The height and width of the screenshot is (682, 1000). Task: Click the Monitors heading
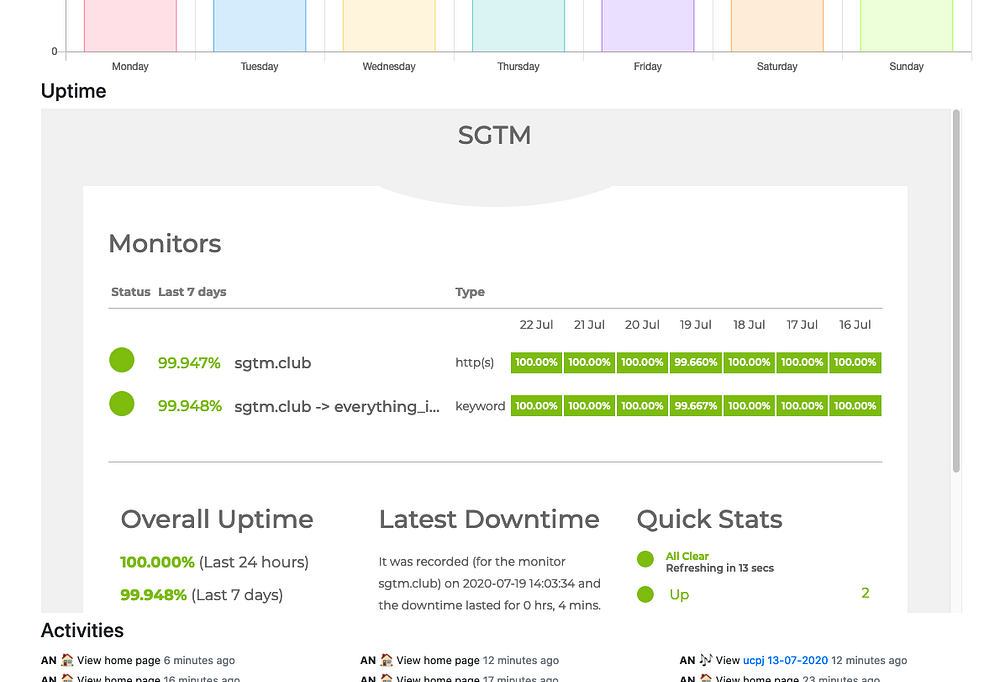(165, 244)
